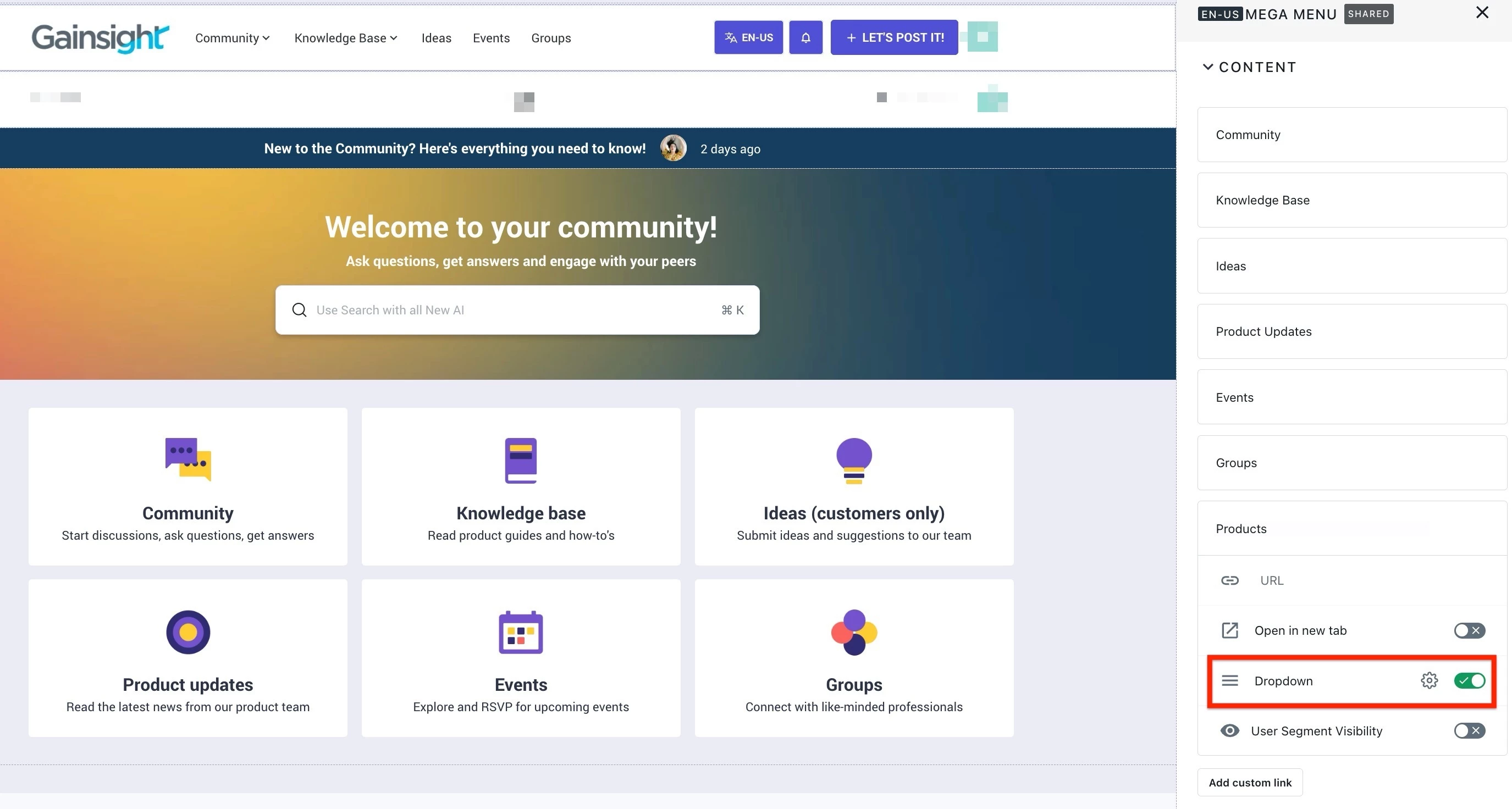
Task: Click the Groups colored circles icon
Action: tap(853, 633)
